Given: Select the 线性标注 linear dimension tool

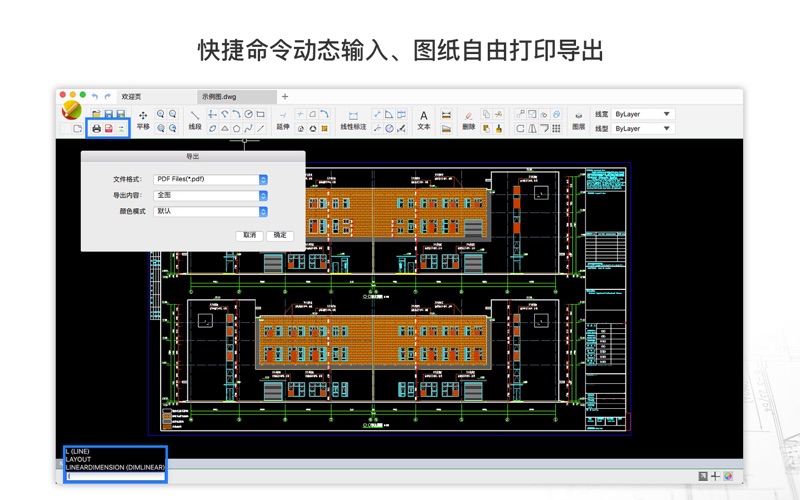Looking at the screenshot, I should click(x=353, y=120).
